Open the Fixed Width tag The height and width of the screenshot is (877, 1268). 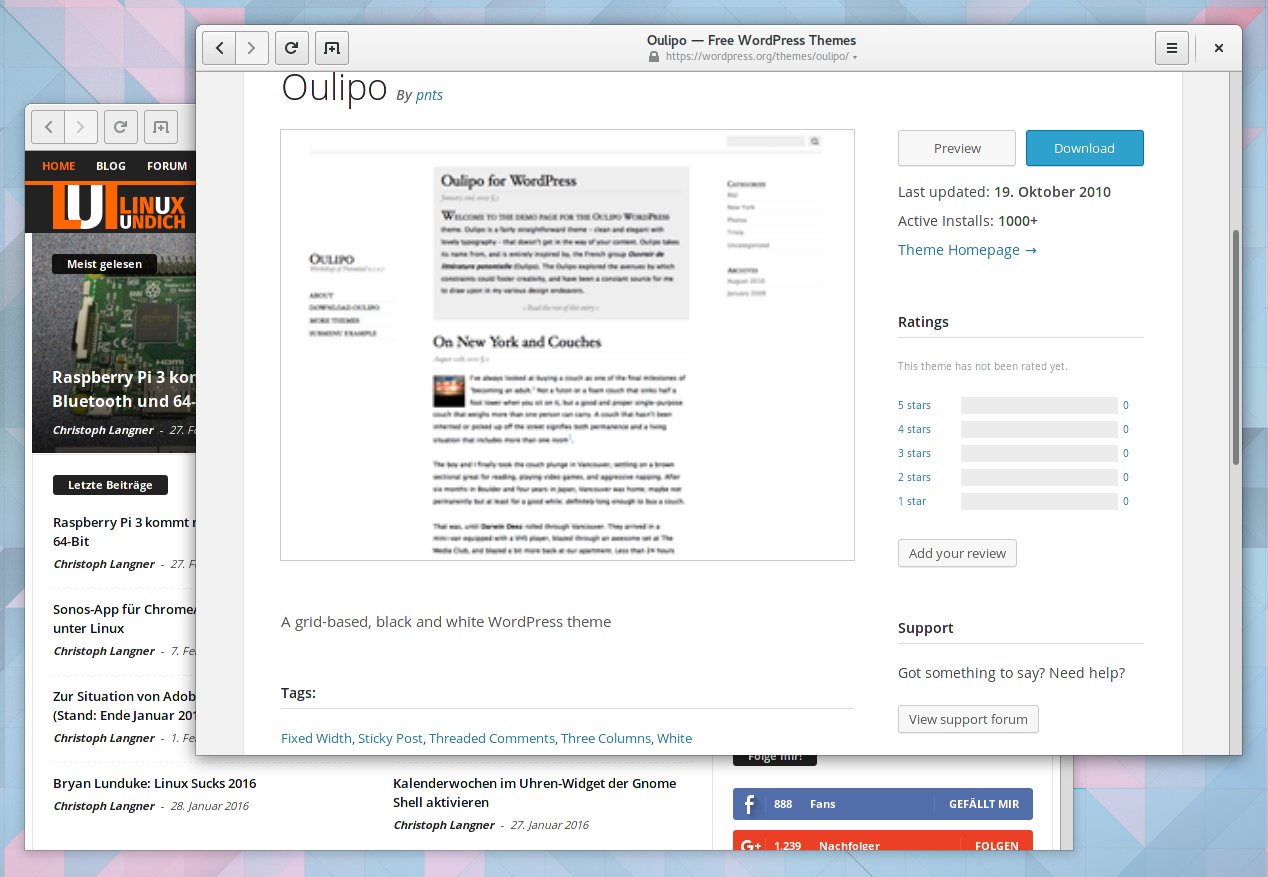[x=316, y=738]
